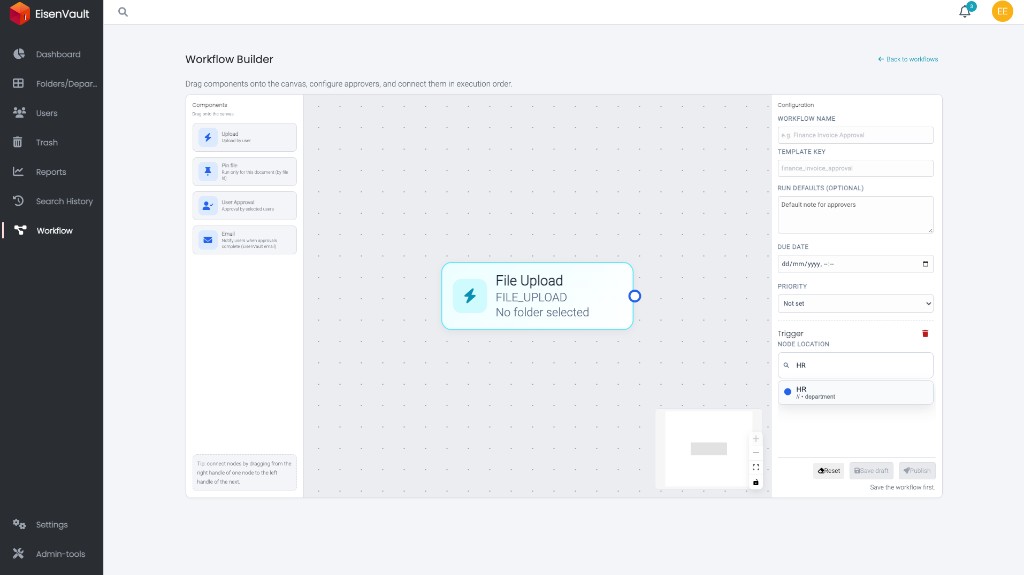Focus the Workflow Name input
The width and height of the screenshot is (1024, 575).
(x=855, y=135)
